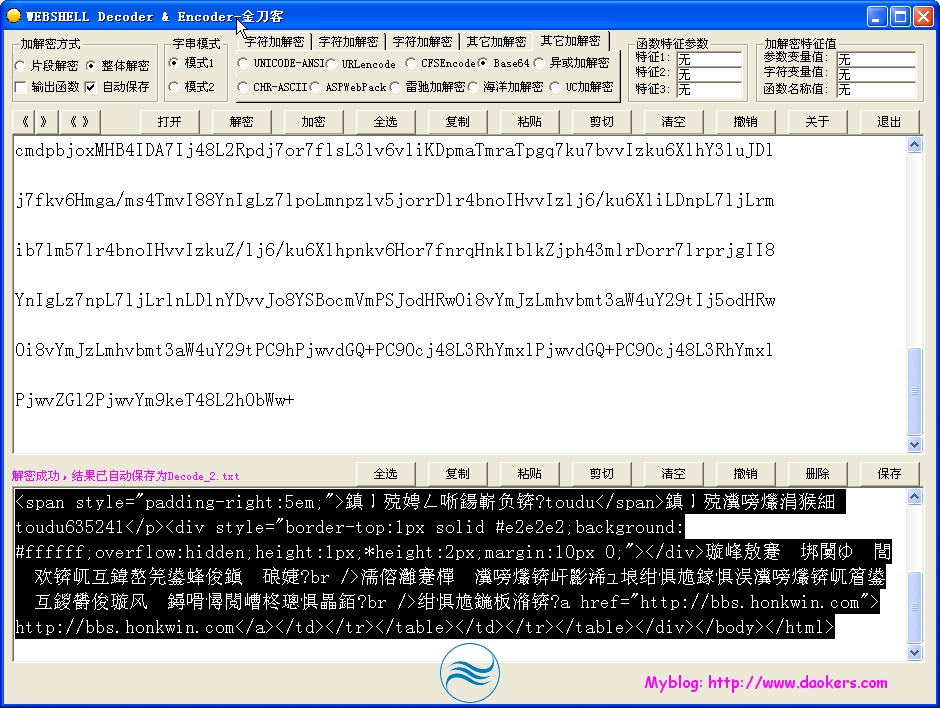The image size is (940, 708).
Task: Select 雷驰加解密 option
Action: pyautogui.click(x=427, y=87)
